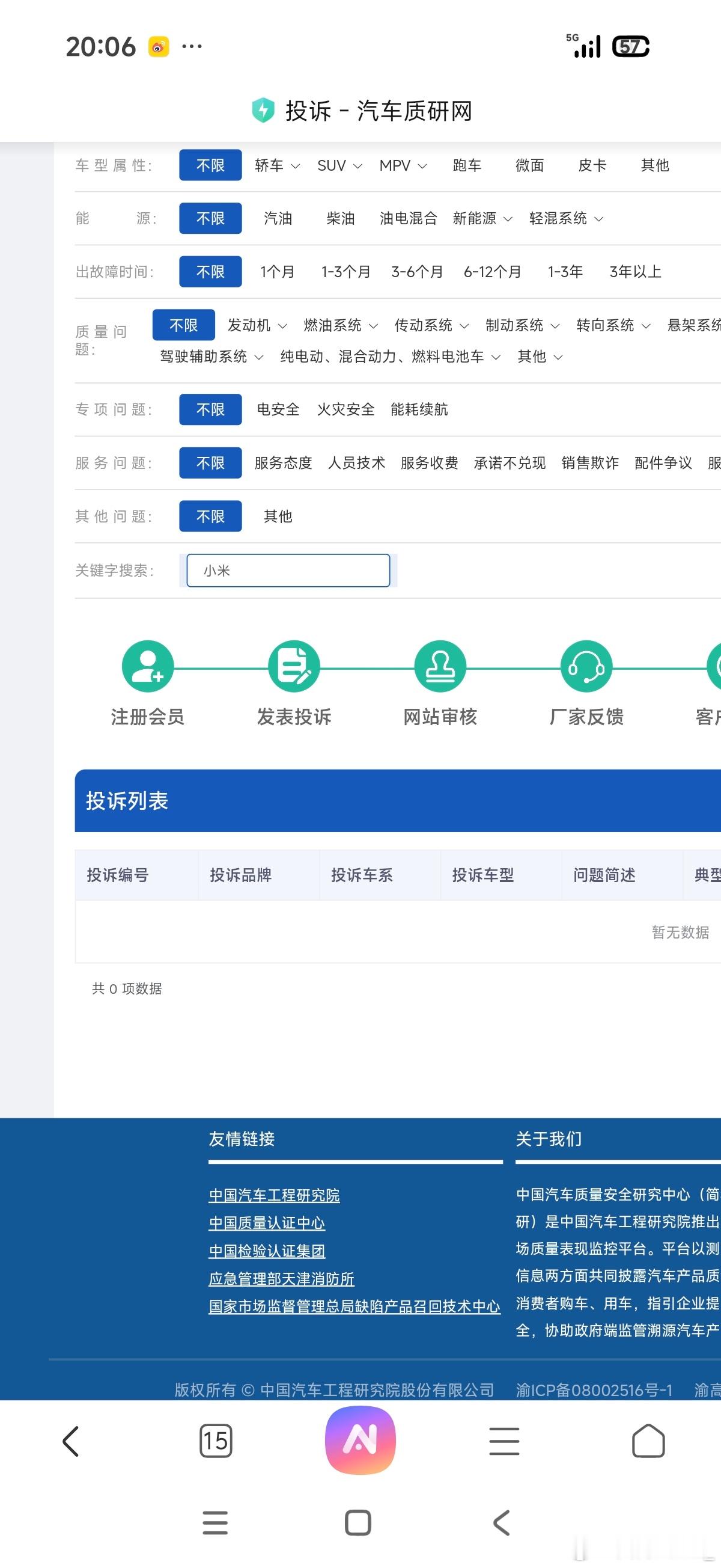Select 不限 for 出故障时间
Viewport: 721px width, 1568px height.
click(210, 272)
